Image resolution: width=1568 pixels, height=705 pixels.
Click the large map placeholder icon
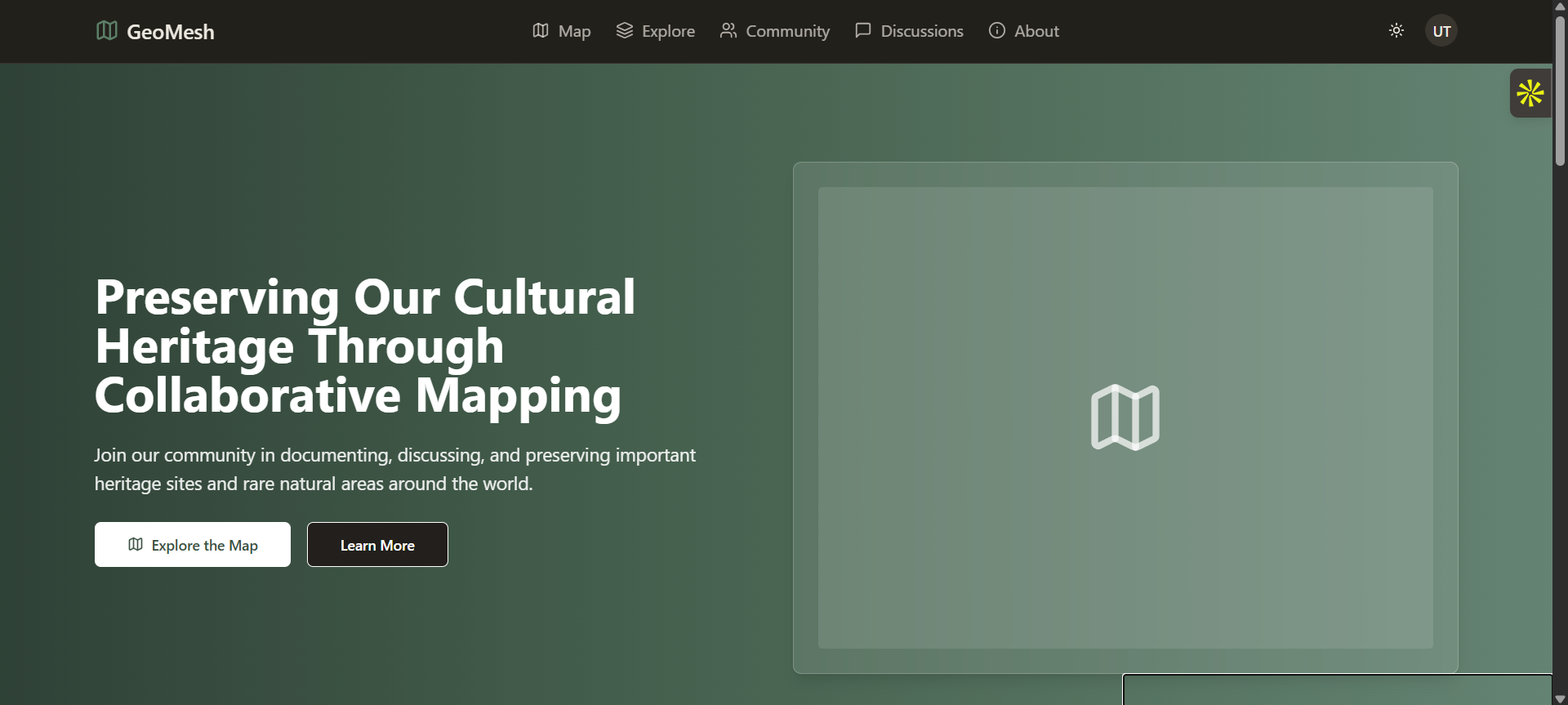point(1125,417)
